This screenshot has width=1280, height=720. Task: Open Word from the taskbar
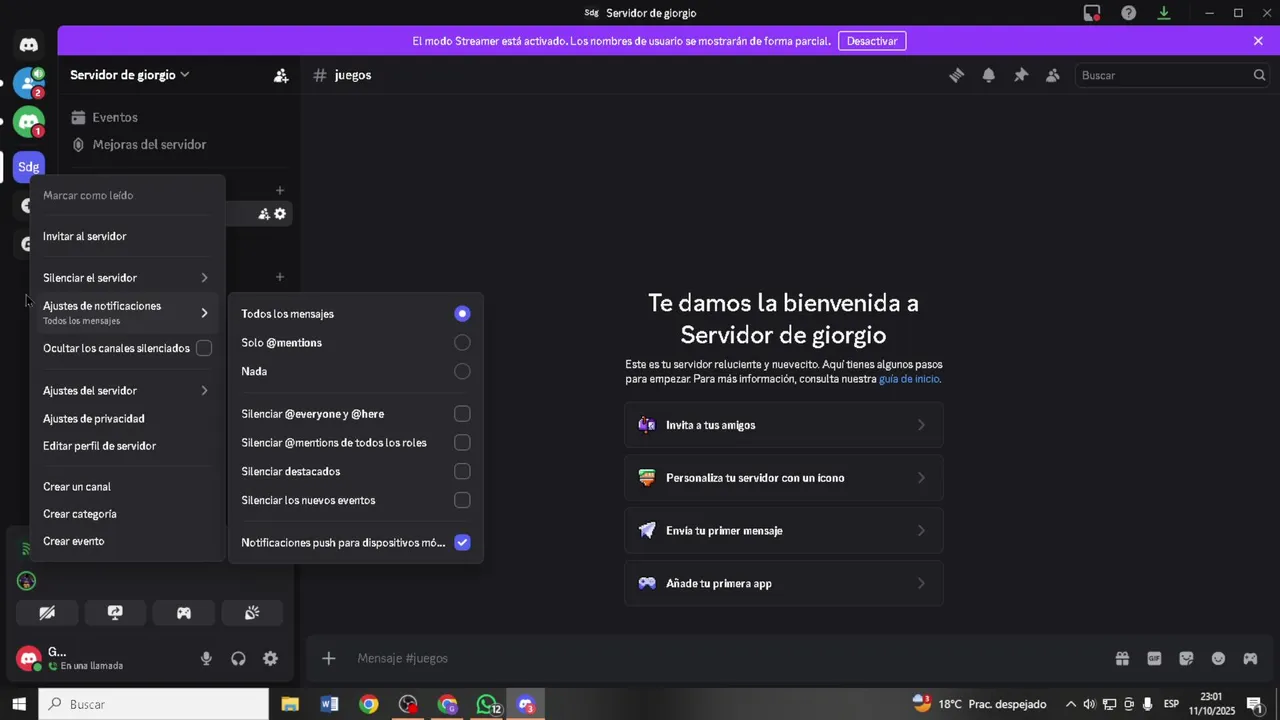(329, 704)
